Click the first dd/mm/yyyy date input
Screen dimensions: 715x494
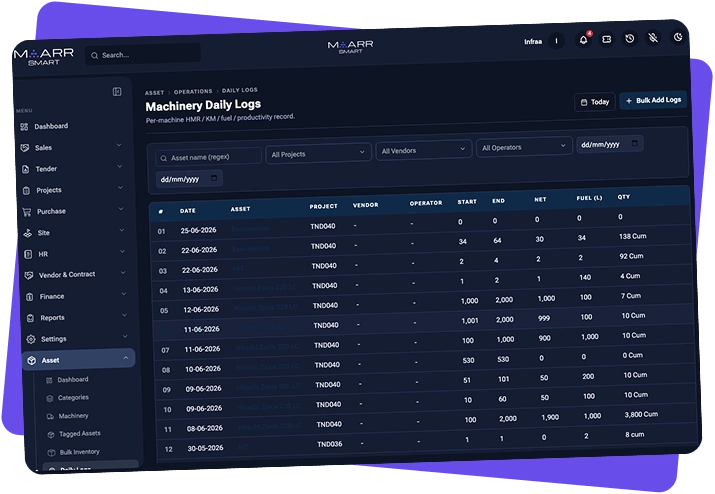[x=610, y=144]
